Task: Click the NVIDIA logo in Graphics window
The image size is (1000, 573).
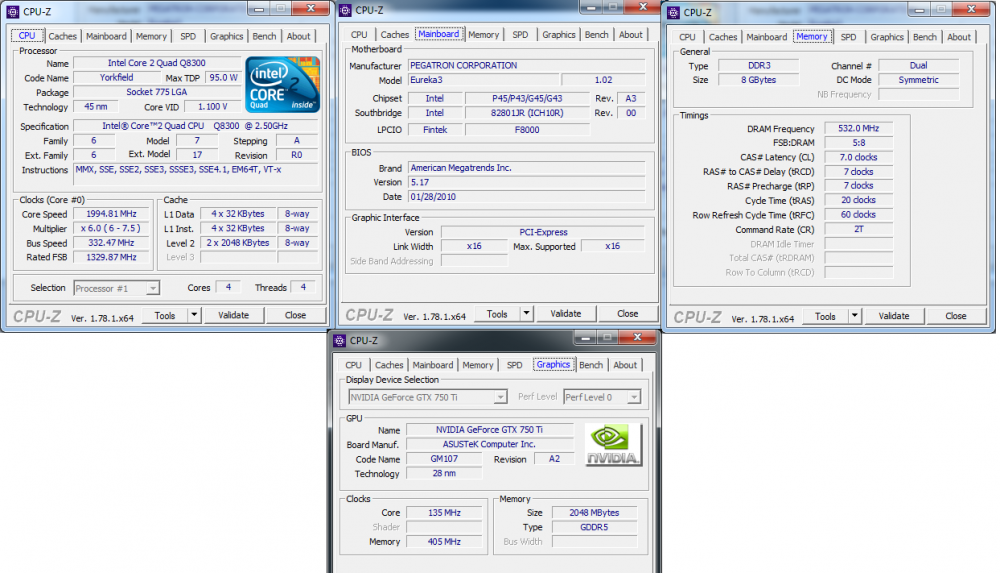Action: pyautogui.click(x=613, y=445)
